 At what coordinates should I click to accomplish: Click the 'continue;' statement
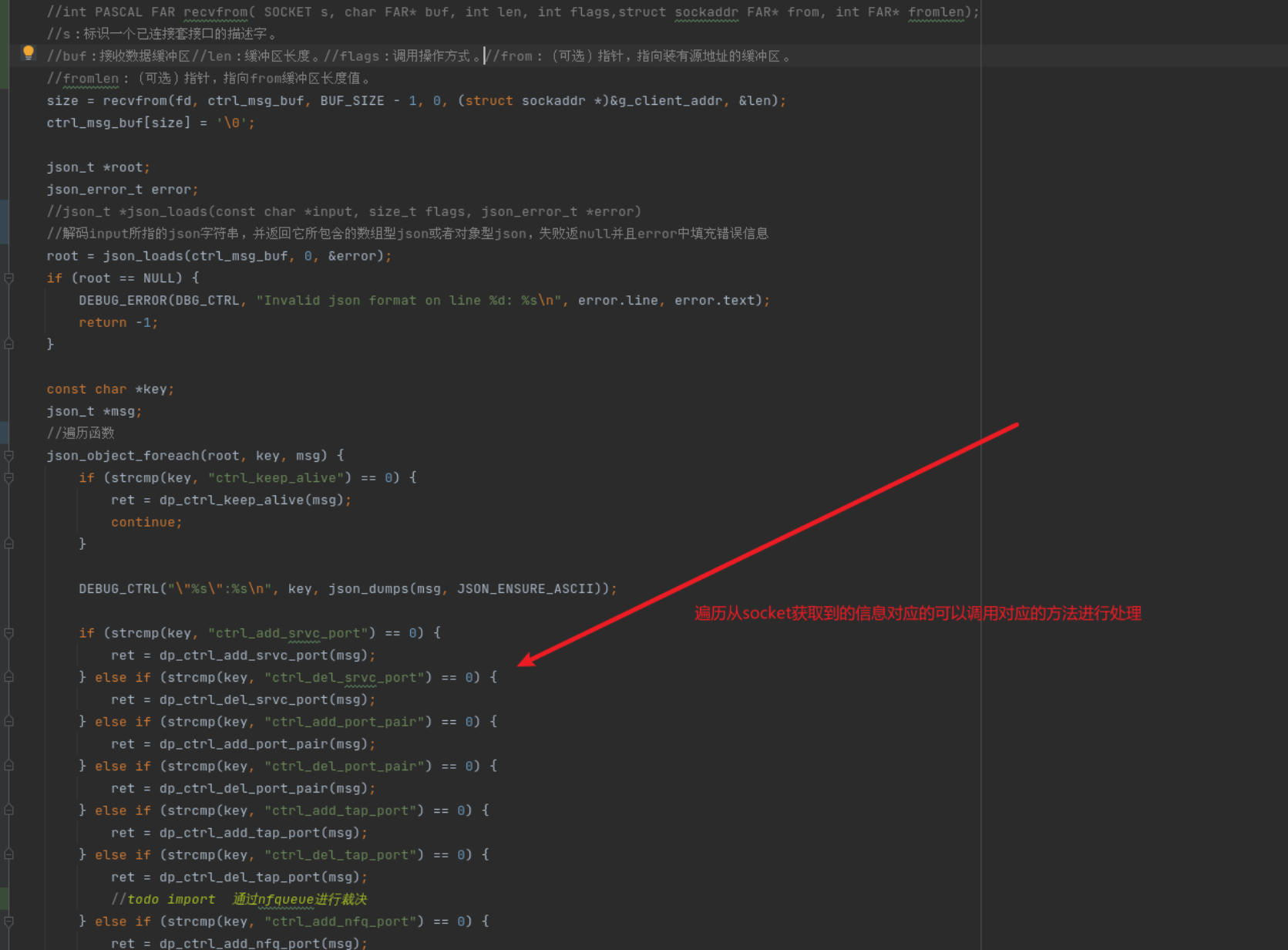[146, 522]
